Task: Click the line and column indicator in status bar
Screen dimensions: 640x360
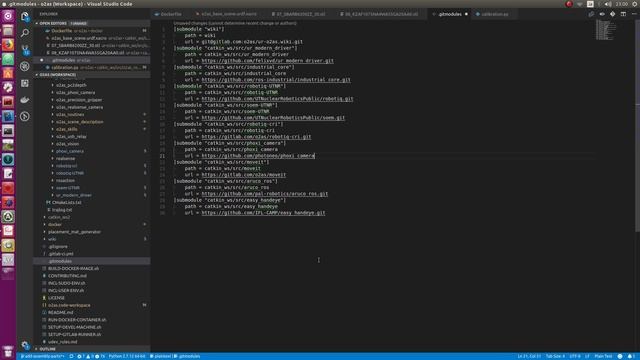Action: [x=529, y=356]
